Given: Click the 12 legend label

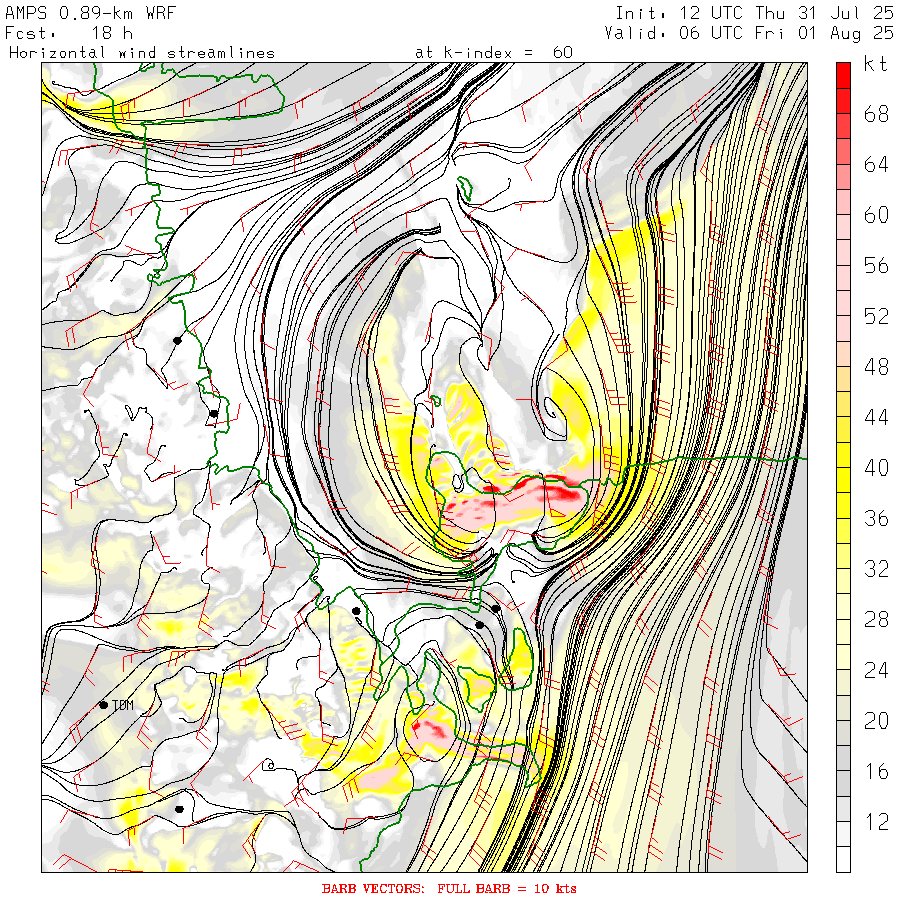Looking at the screenshot, I should coord(876,821).
